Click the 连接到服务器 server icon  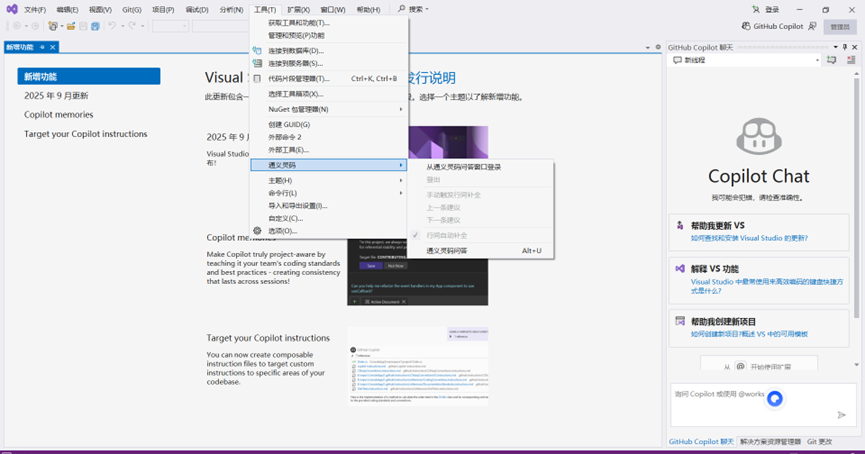[x=257, y=63]
